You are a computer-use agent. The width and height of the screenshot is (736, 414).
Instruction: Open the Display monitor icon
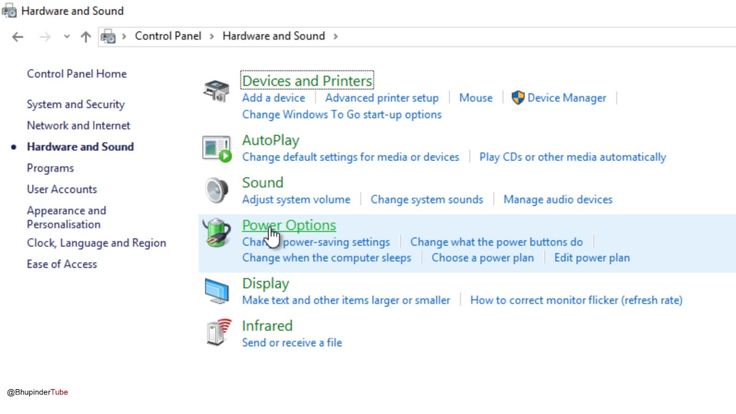217,291
